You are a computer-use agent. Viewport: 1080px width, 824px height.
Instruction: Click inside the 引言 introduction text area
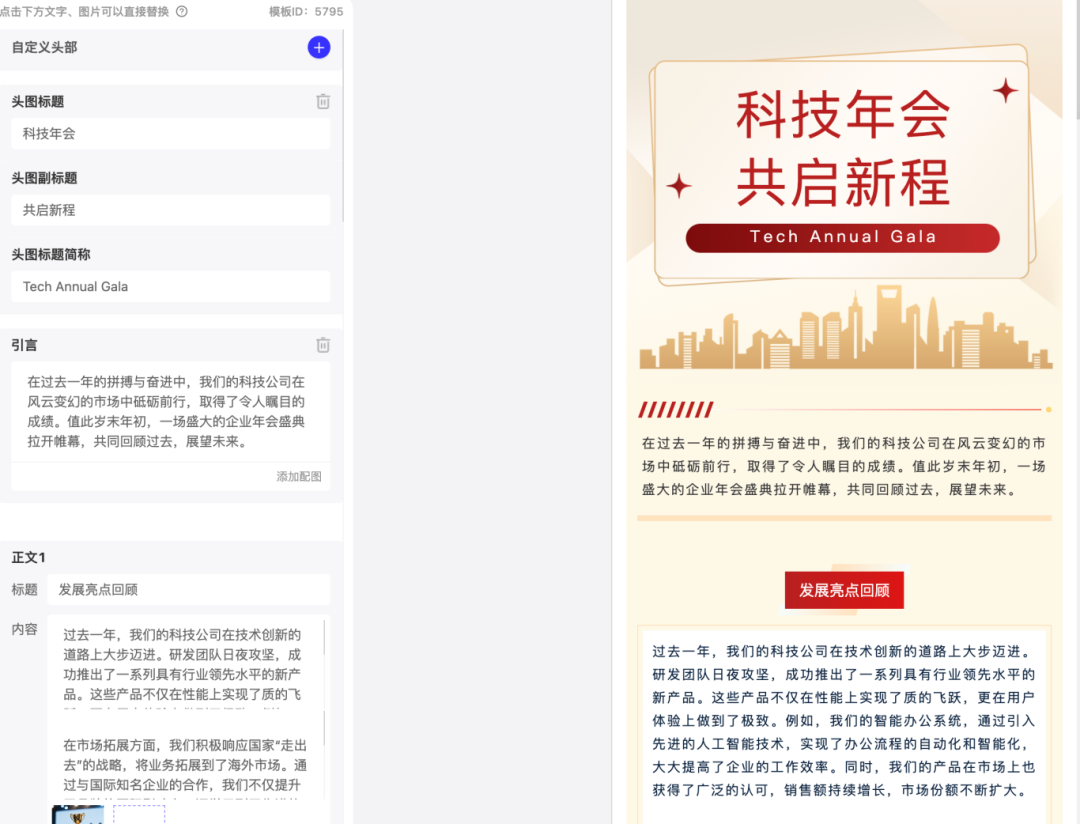(170, 415)
